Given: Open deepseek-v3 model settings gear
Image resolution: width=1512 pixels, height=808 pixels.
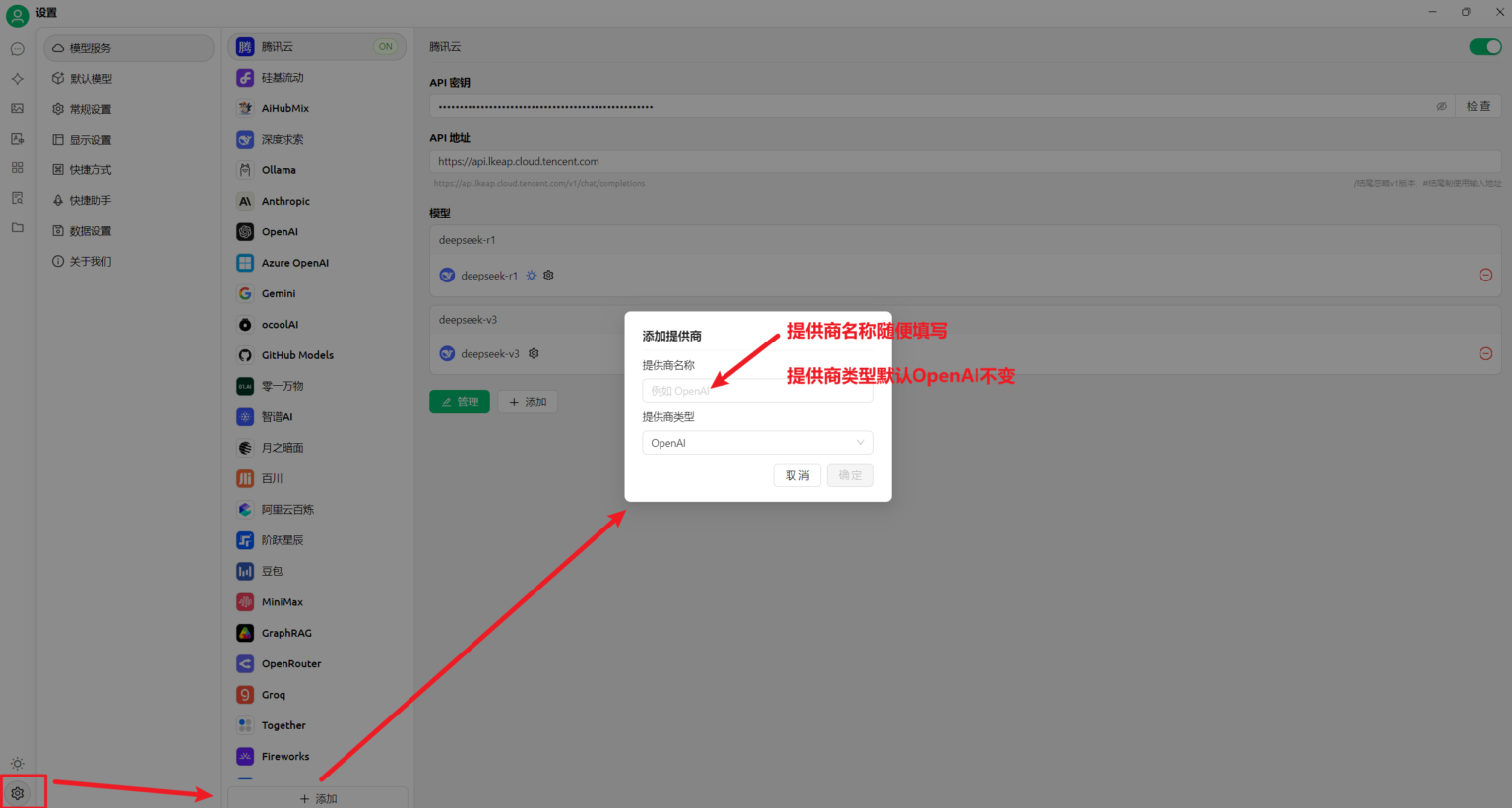Looking at the screenshot, I should tap(534, 353).
